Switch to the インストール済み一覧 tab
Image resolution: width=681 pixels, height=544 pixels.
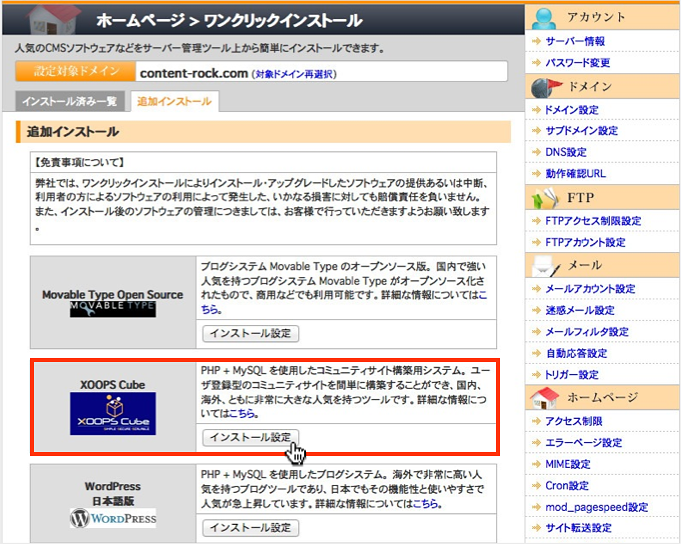coord(70,101)
